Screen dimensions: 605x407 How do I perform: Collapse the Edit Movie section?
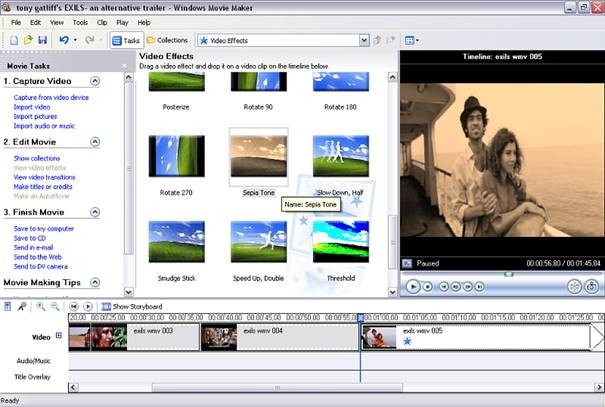pos(95,142)
